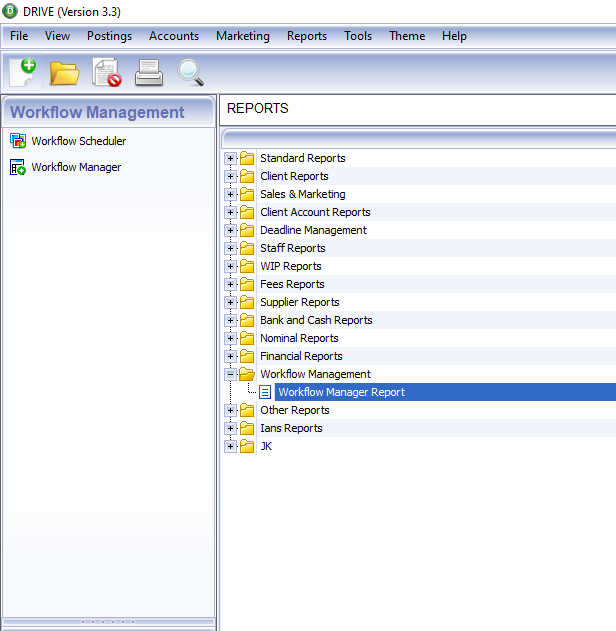Click the Deadline Management folder icon
The image size is (616, 631).
coord(247,230)
